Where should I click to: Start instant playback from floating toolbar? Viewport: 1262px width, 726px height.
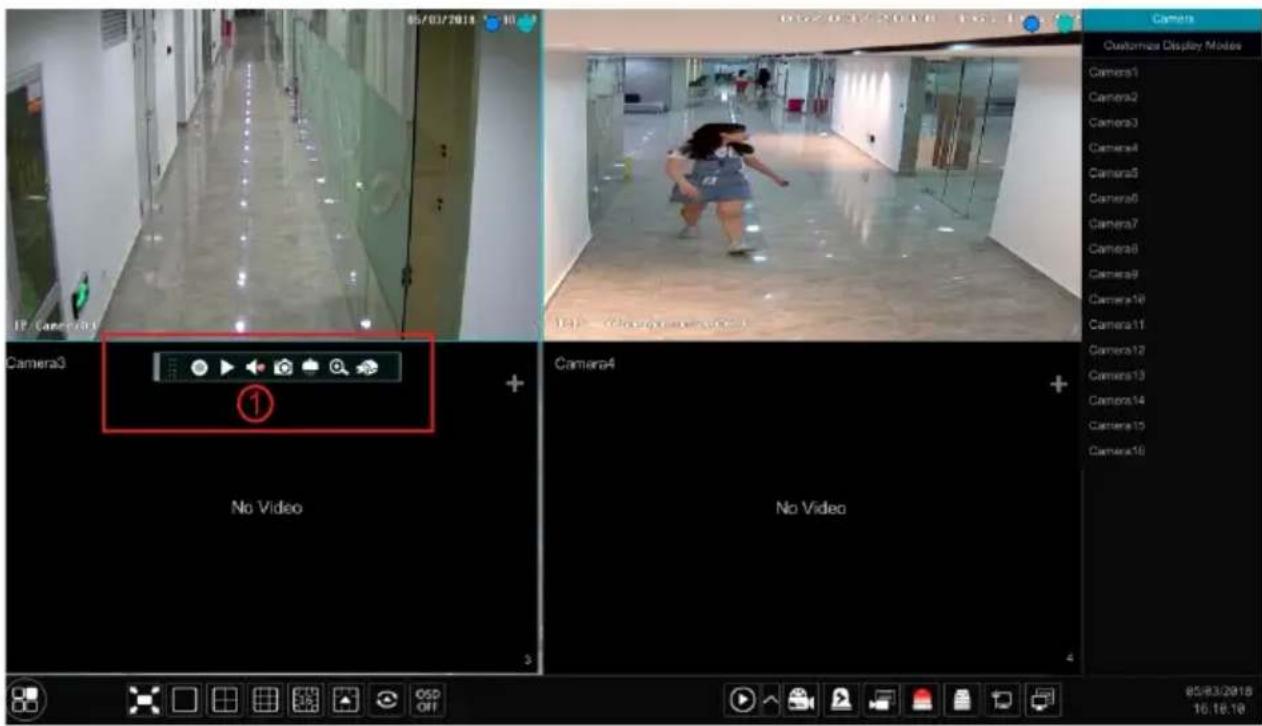point(229,367)
